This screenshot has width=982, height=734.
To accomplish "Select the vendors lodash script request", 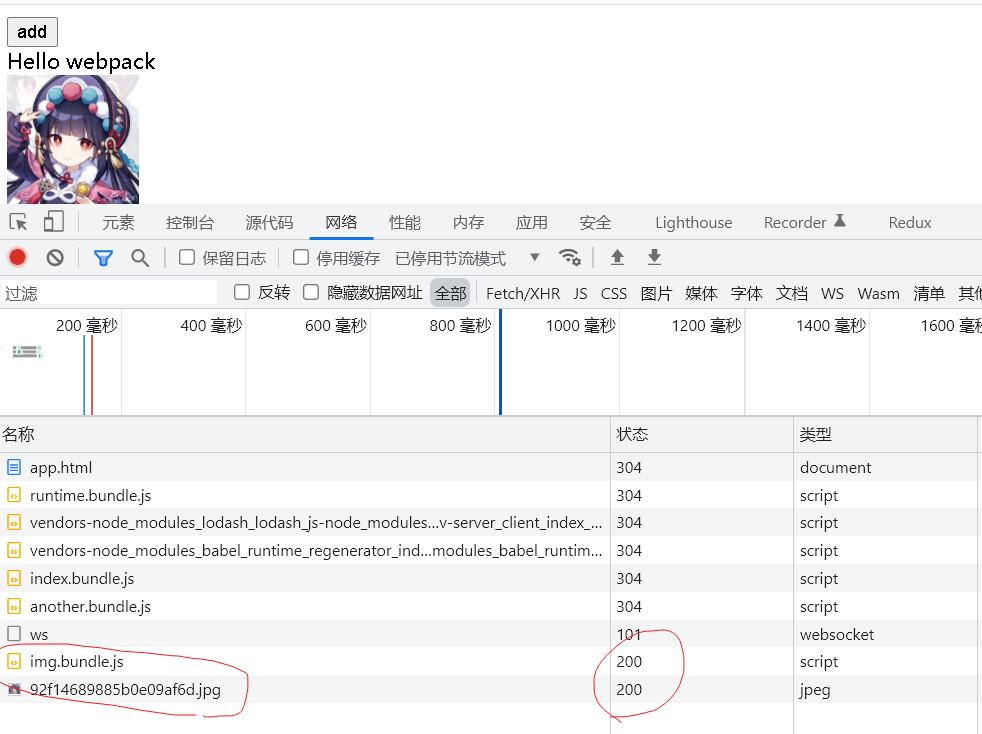I will click(488, 523).
